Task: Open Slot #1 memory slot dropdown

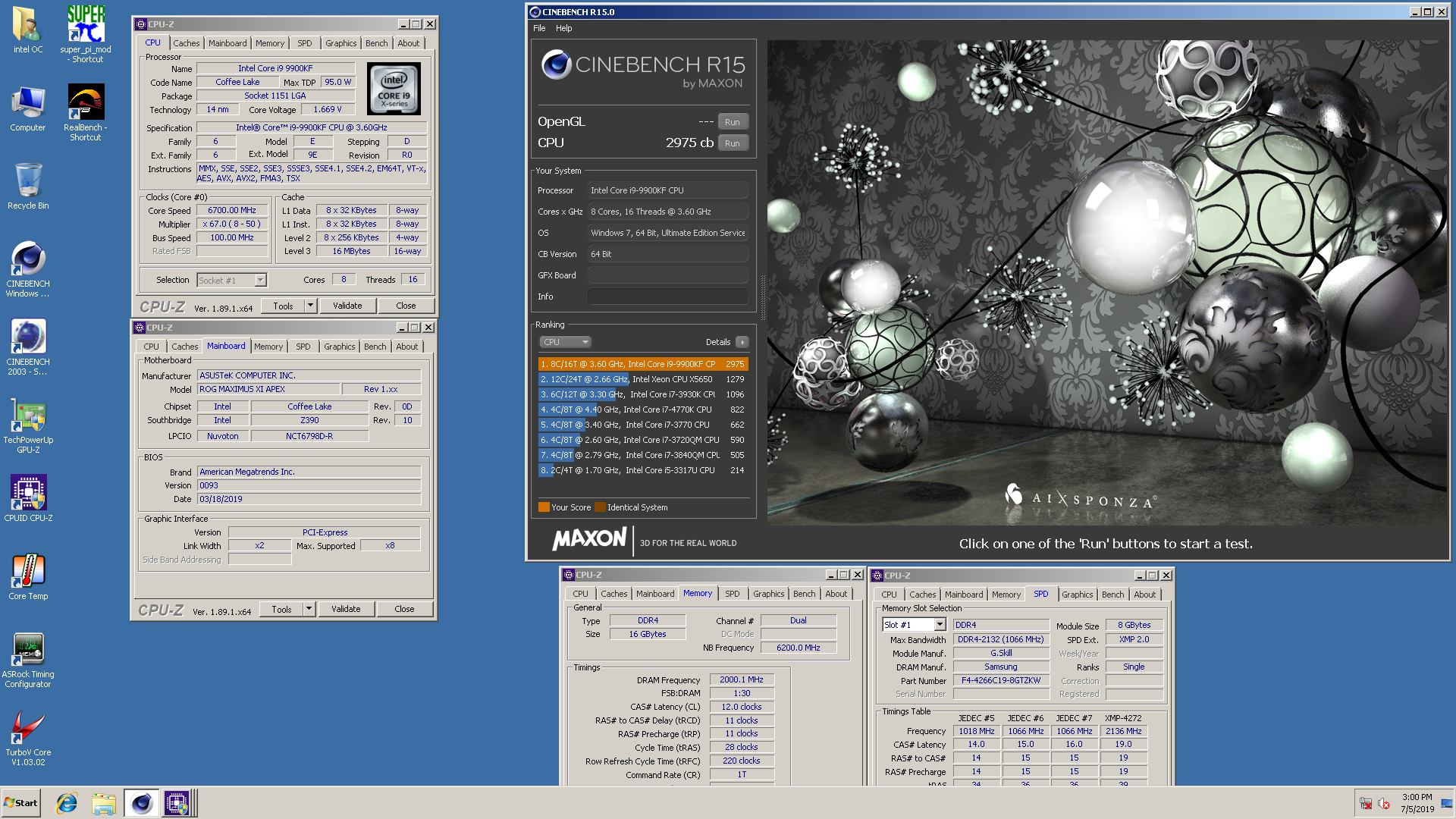Action: pyautogui.click(x=914, y=625)
